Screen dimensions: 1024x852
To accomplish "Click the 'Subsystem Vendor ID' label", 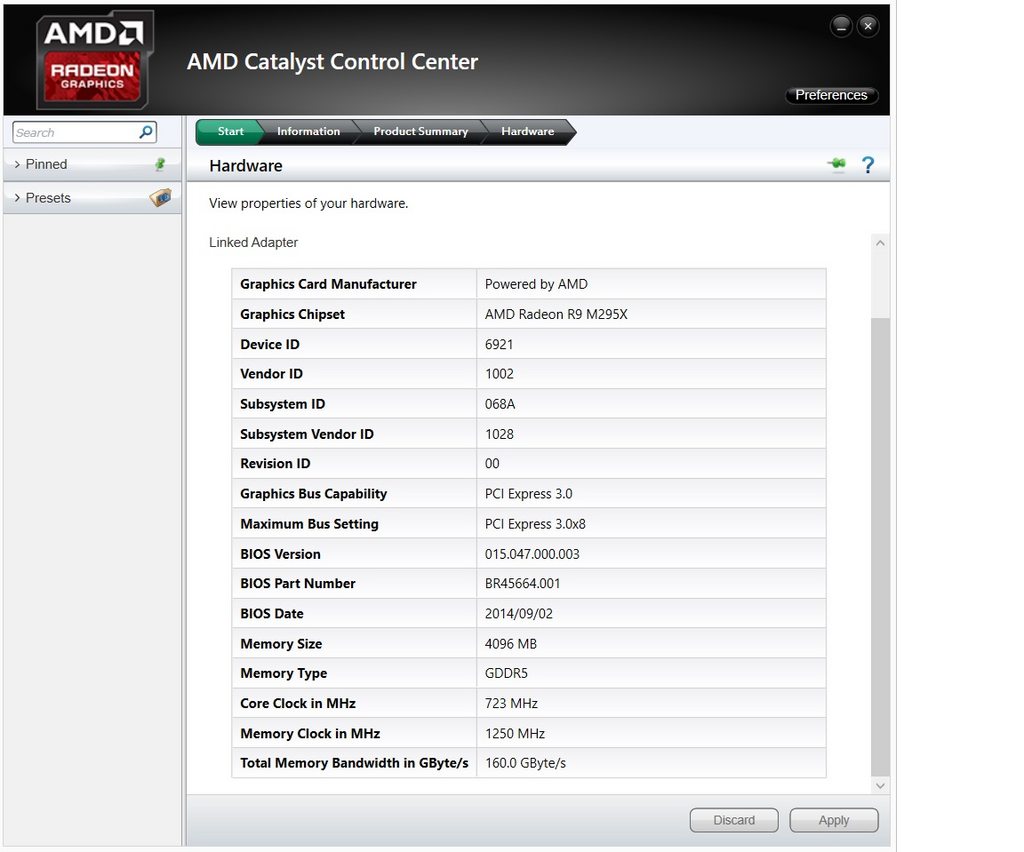I will (307, 434).
